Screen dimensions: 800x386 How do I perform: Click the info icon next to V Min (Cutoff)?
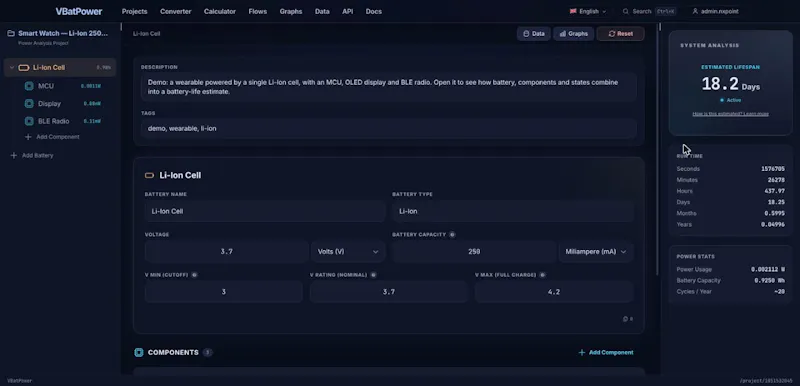click(x=194, y=275)
